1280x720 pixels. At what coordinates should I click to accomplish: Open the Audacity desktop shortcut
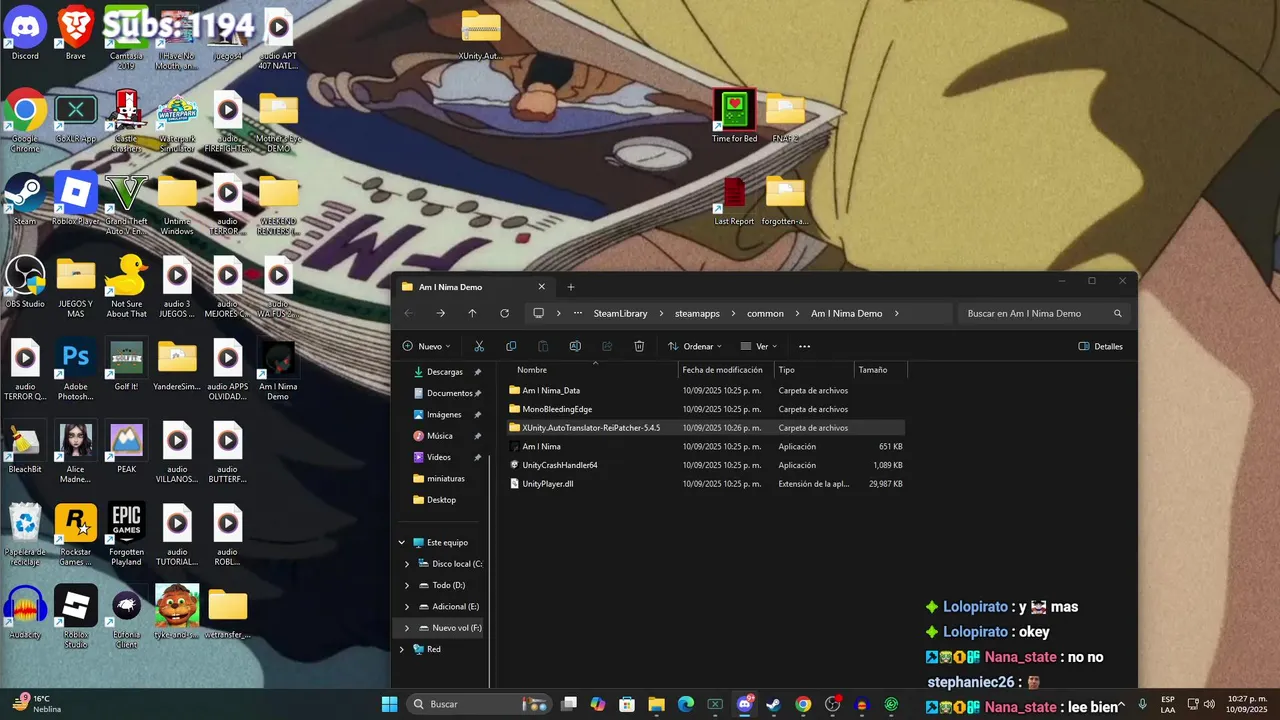pyautogui.click(x=25, y=612)
